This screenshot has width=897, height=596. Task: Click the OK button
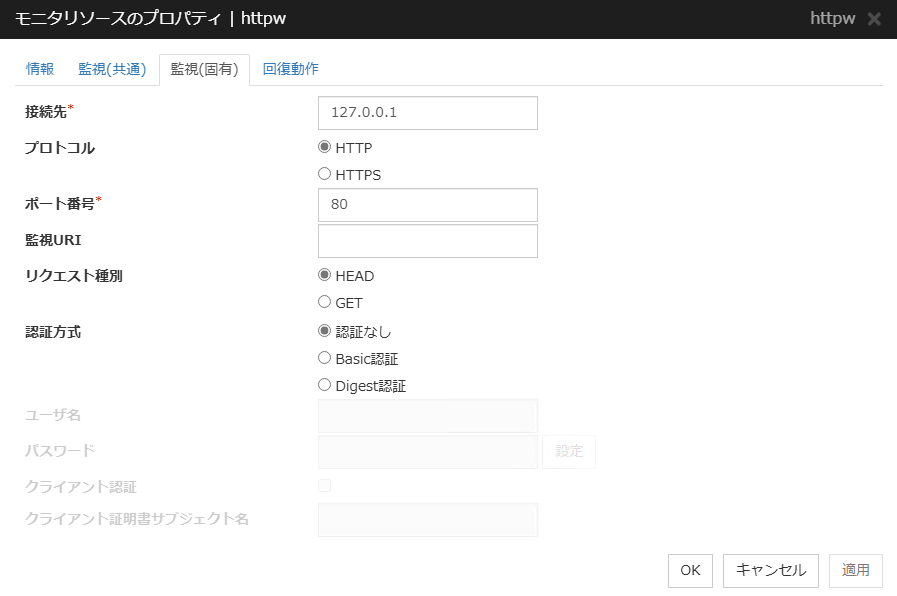[x=690, y=570]
